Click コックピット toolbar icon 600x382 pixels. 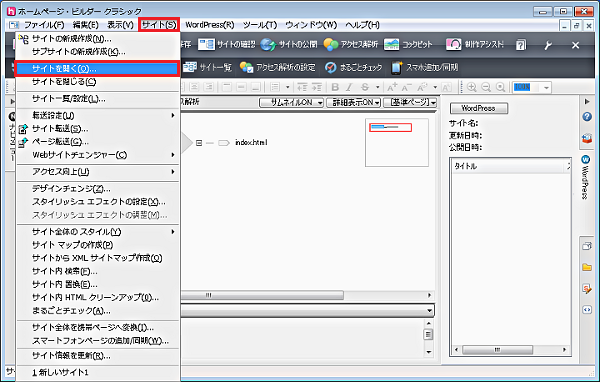click(x=408, y=45)
